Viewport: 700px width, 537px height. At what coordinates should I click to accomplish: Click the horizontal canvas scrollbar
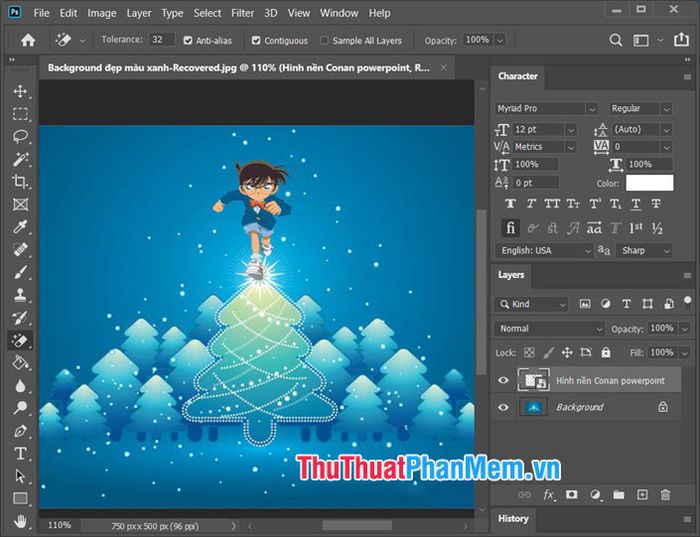[x=357, y=526]
